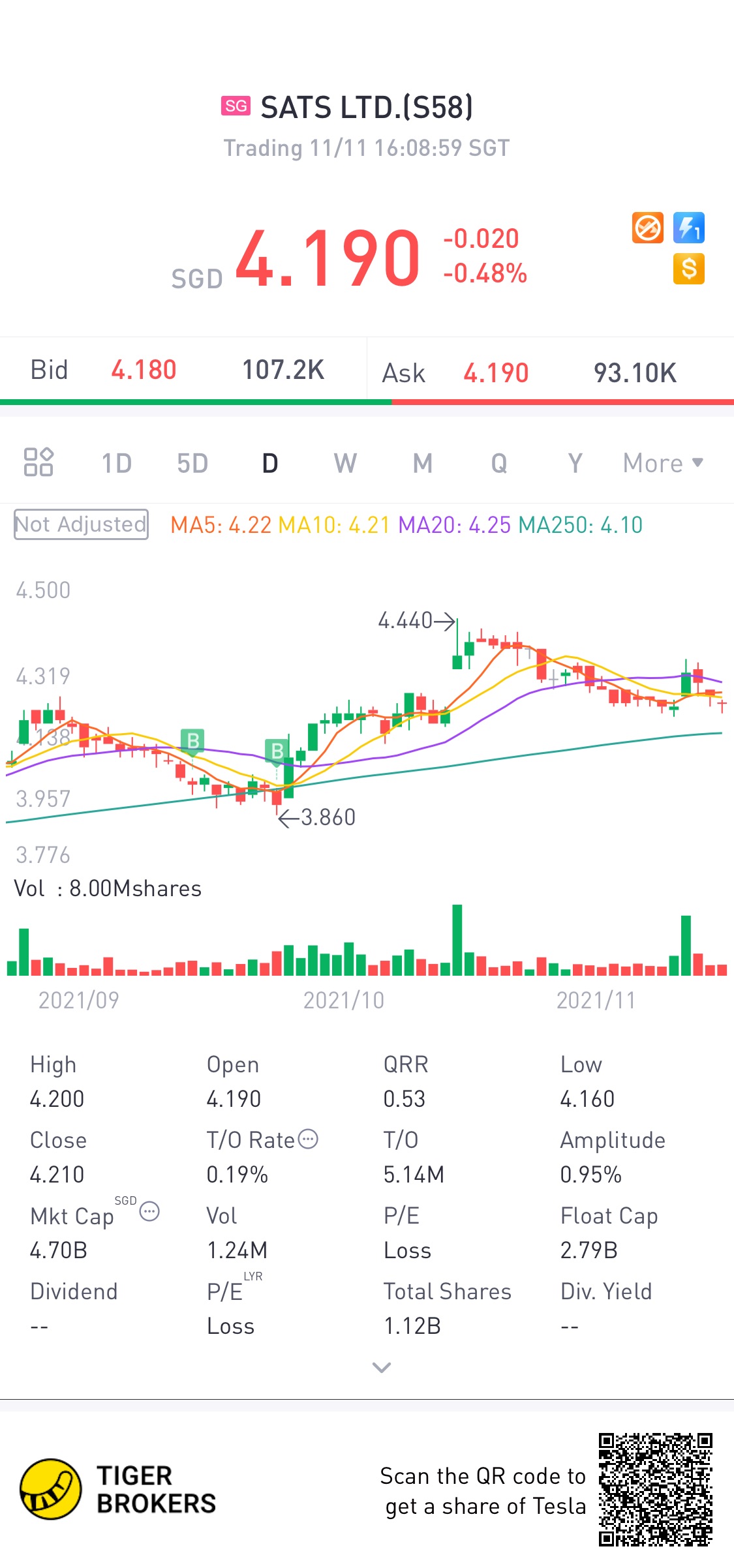Tap the MA5 indicator label
This screenshot has width=734, height=1568.
(221, 525)
